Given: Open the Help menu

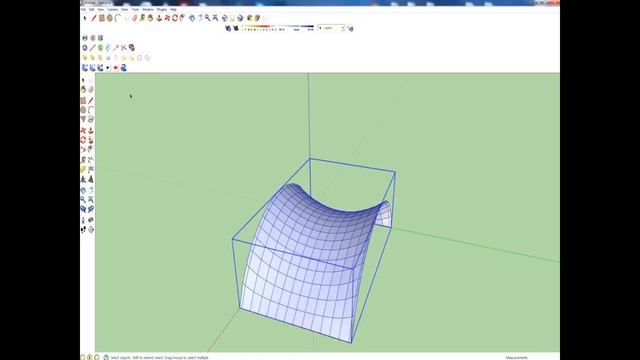Looking at the screenshot, I should (x=173, y=9).
